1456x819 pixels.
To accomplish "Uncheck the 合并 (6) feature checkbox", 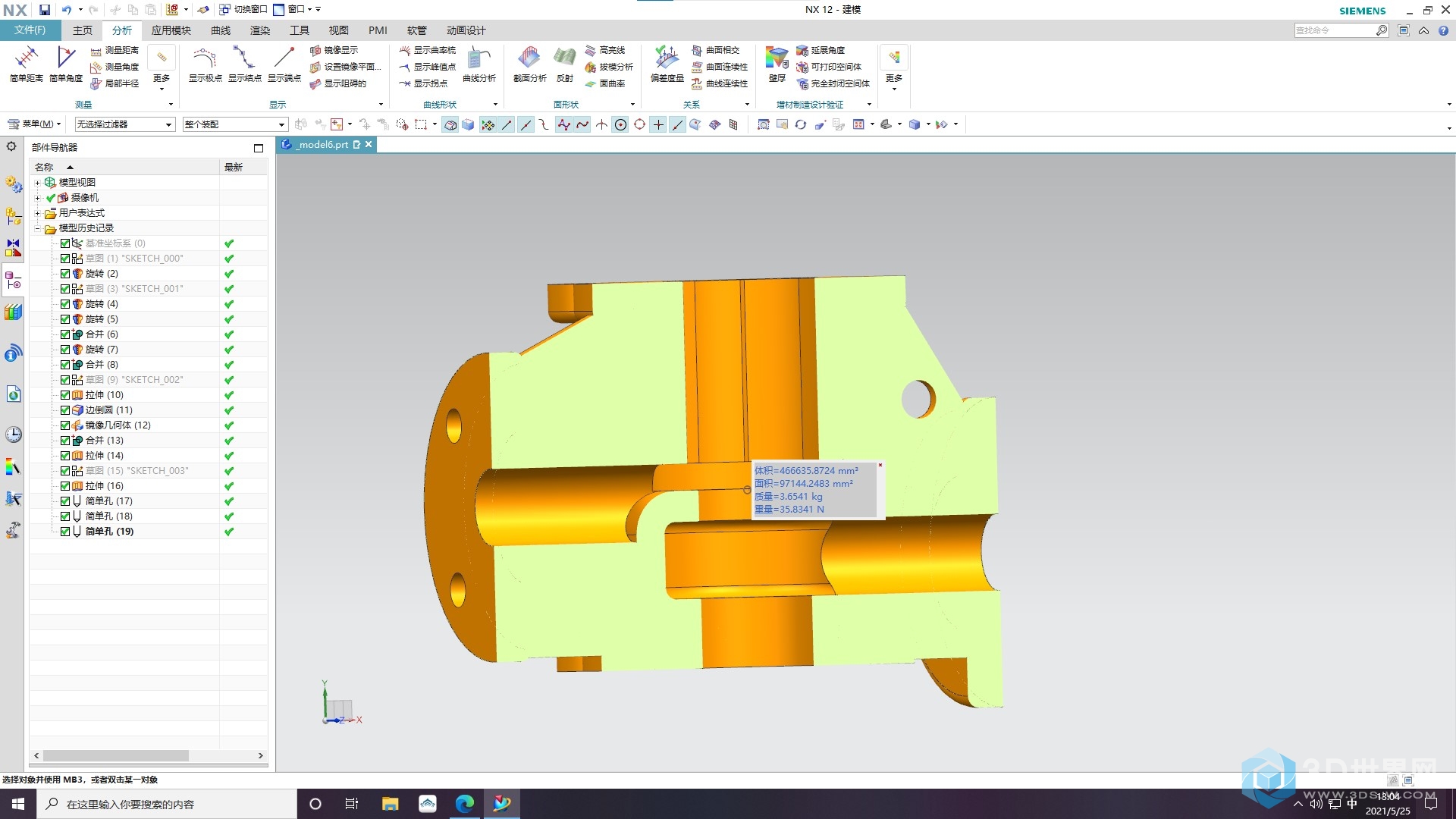I will (x=65, y=334).
